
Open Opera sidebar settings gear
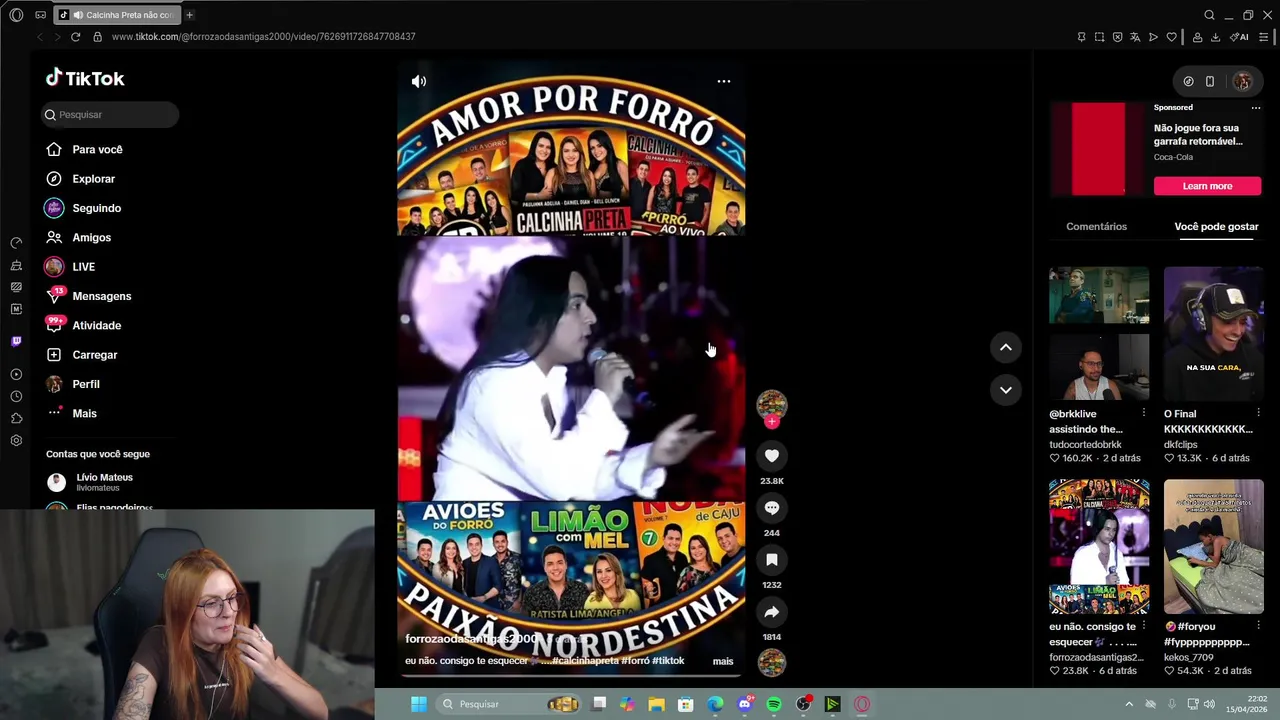click(x=16, y=441)
